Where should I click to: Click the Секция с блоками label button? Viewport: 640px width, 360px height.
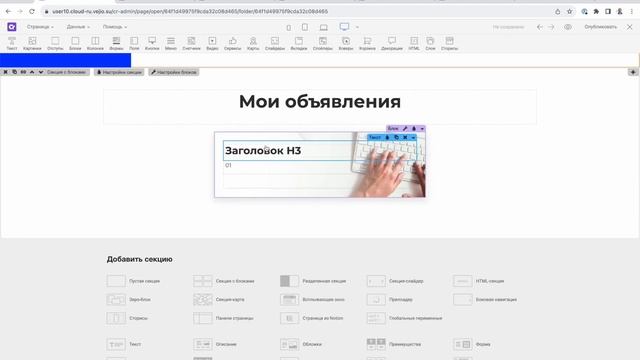coord(66,72)
